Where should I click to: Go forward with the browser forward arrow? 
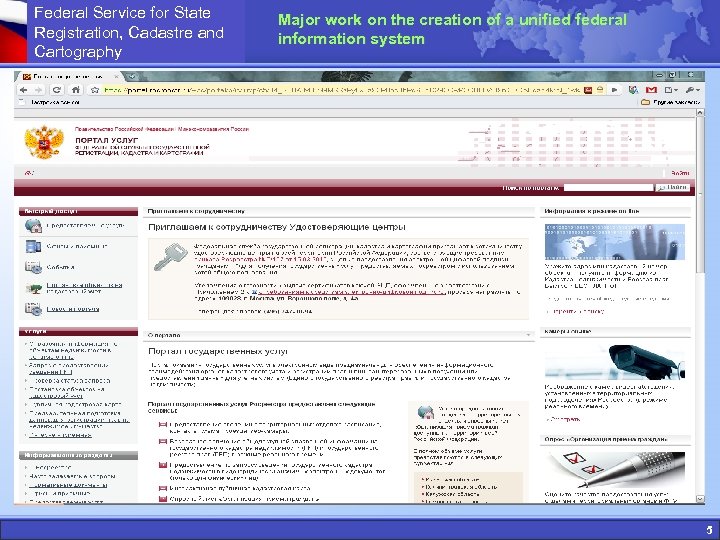[x=39, y=90]
